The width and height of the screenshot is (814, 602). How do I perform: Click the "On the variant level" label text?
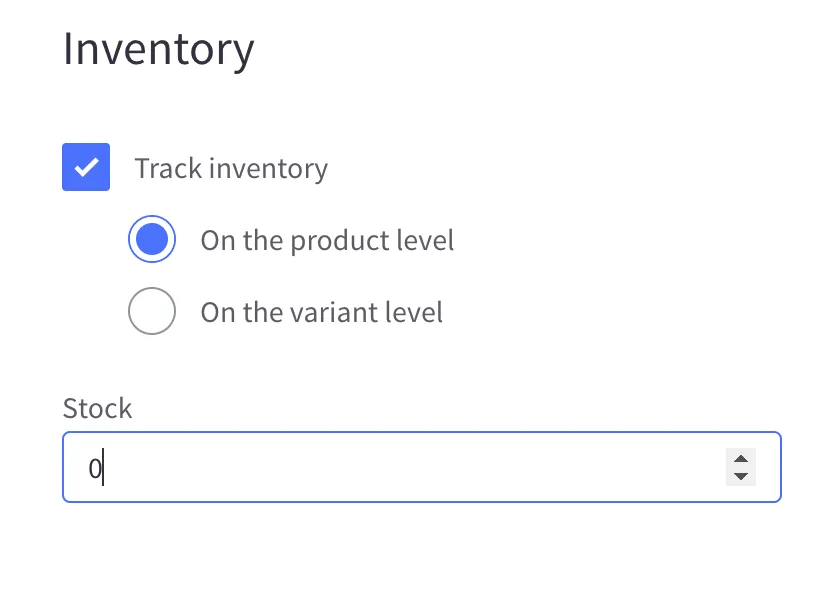click(321, 312)
